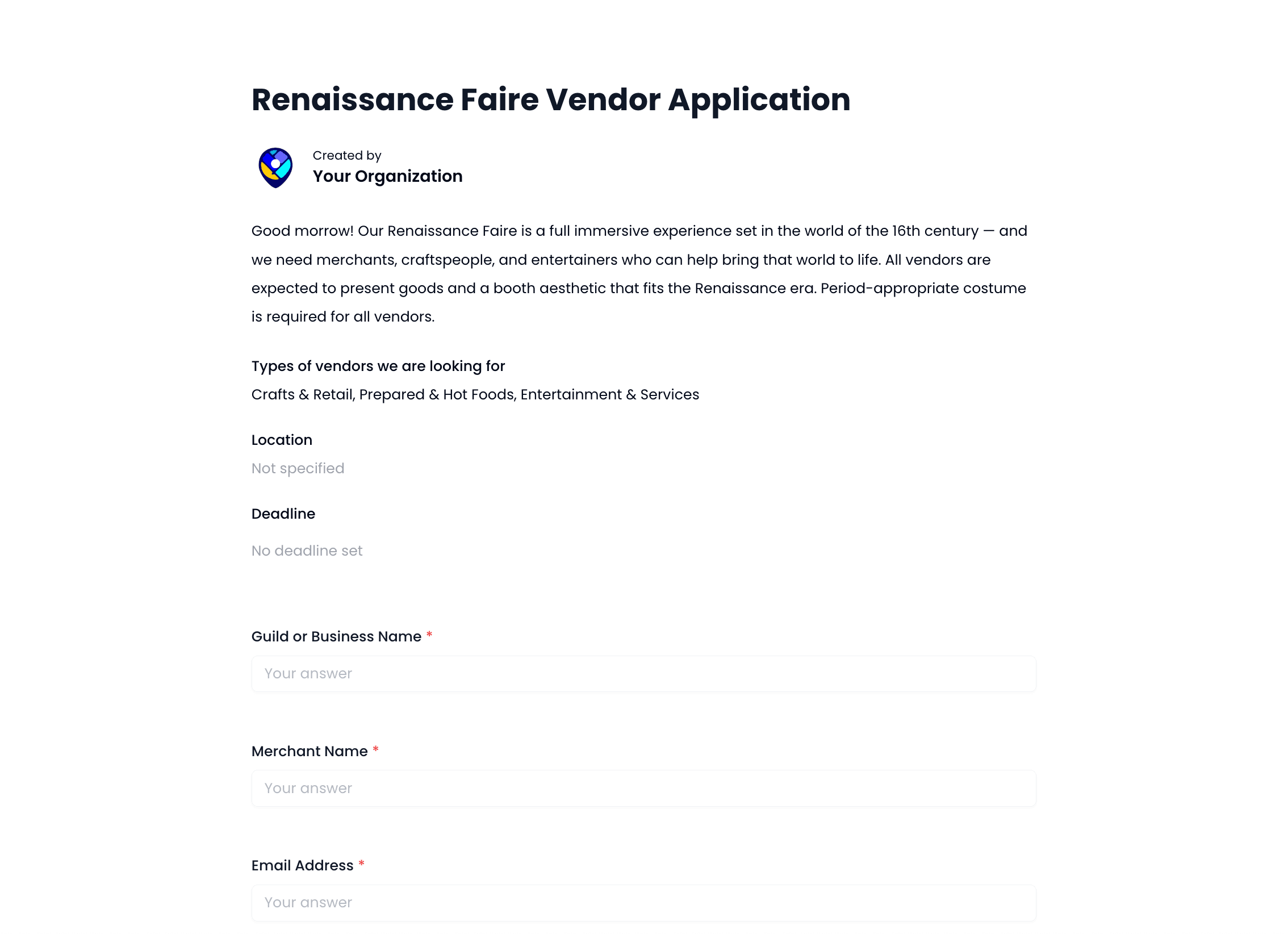Click the Renaissance Faire Vendor Application title
This screenshot has width=1288, height=934.
click(550, 100)
